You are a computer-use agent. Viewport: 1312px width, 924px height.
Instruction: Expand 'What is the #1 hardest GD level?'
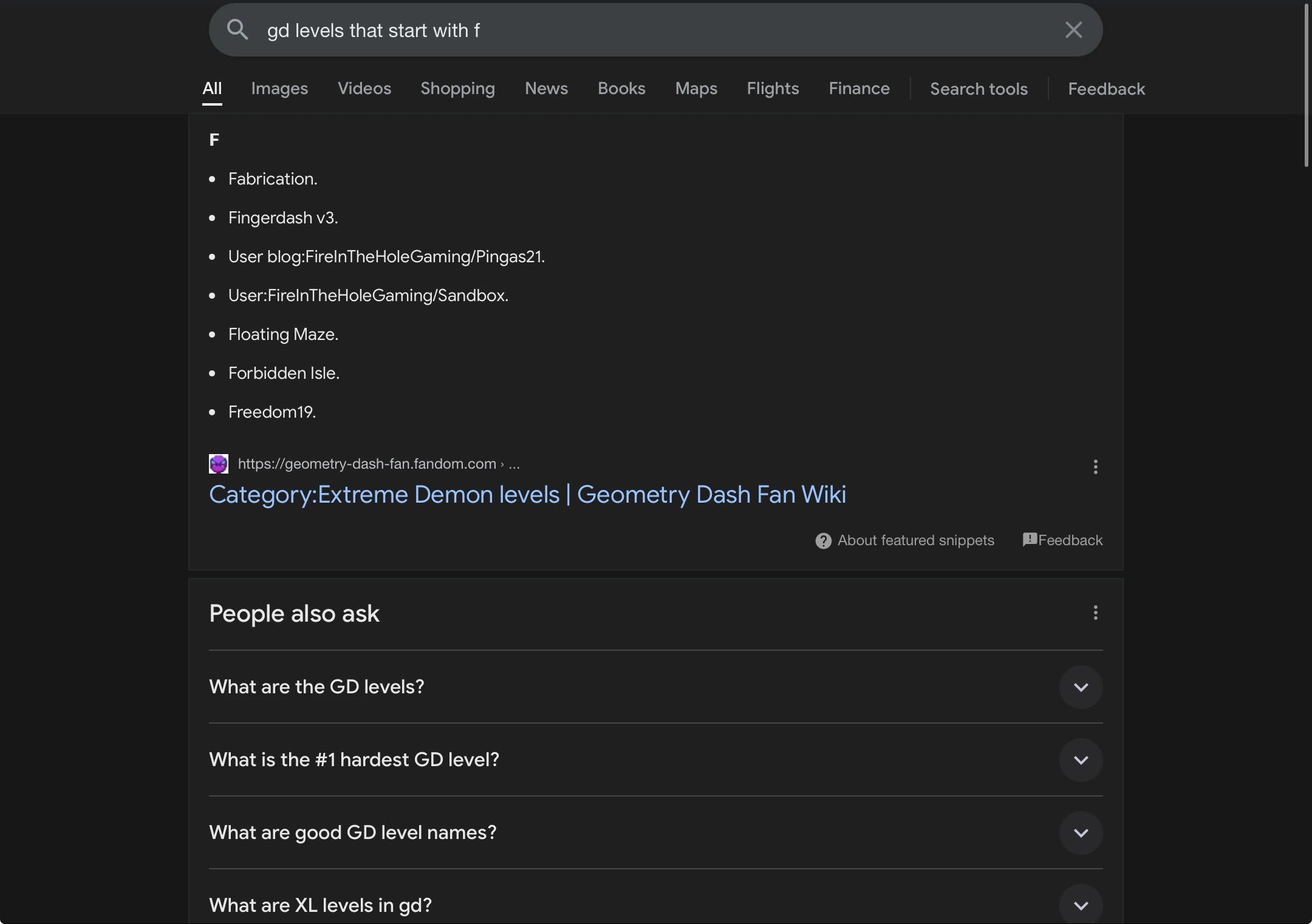pyautogui.click(x=1081, y=760)
